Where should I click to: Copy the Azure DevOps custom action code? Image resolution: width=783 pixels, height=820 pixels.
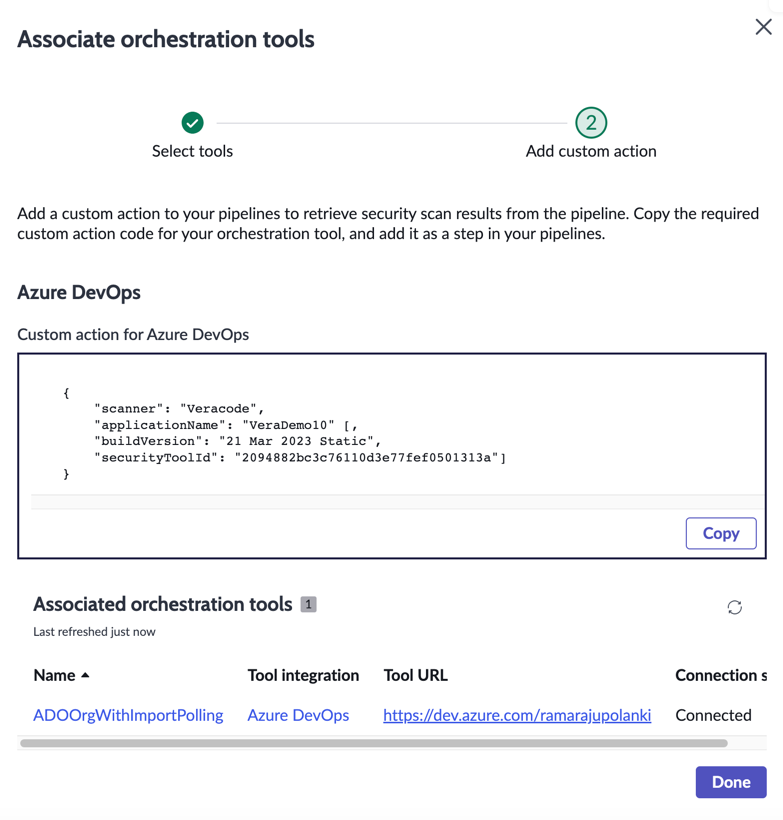721,533
